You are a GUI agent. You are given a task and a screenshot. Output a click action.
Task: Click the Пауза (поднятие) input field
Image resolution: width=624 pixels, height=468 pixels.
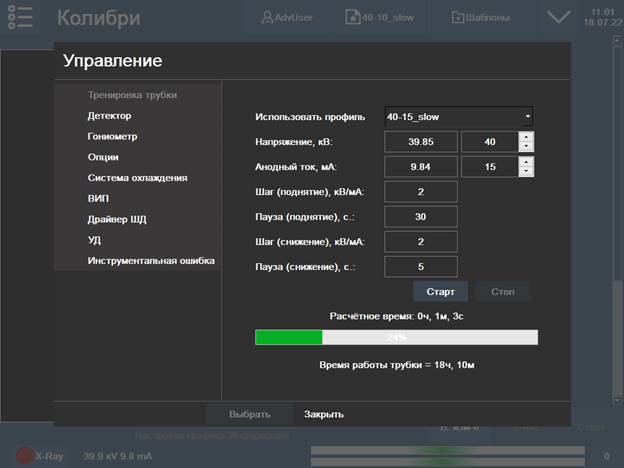coord(421,216)
